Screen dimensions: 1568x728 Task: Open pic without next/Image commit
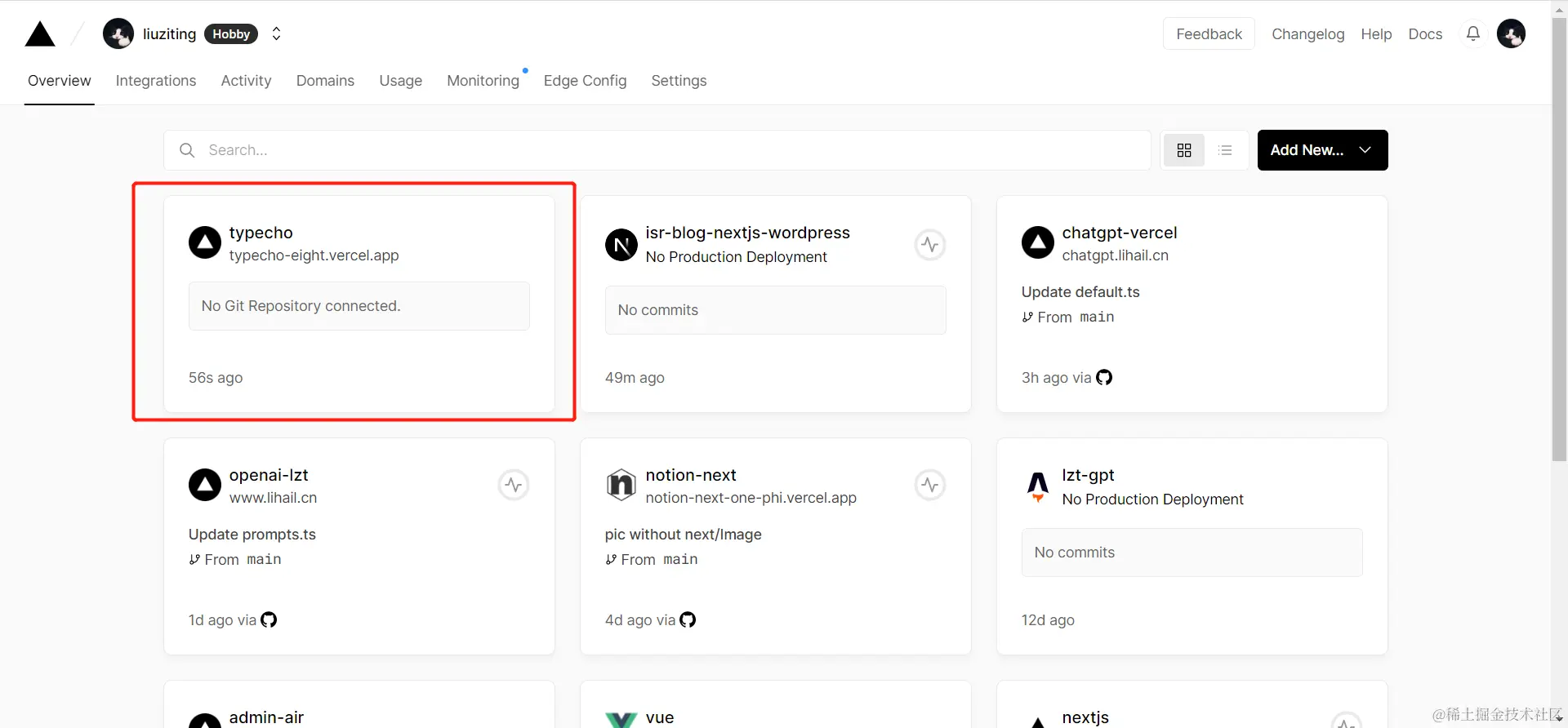click(x=683, y=535)
